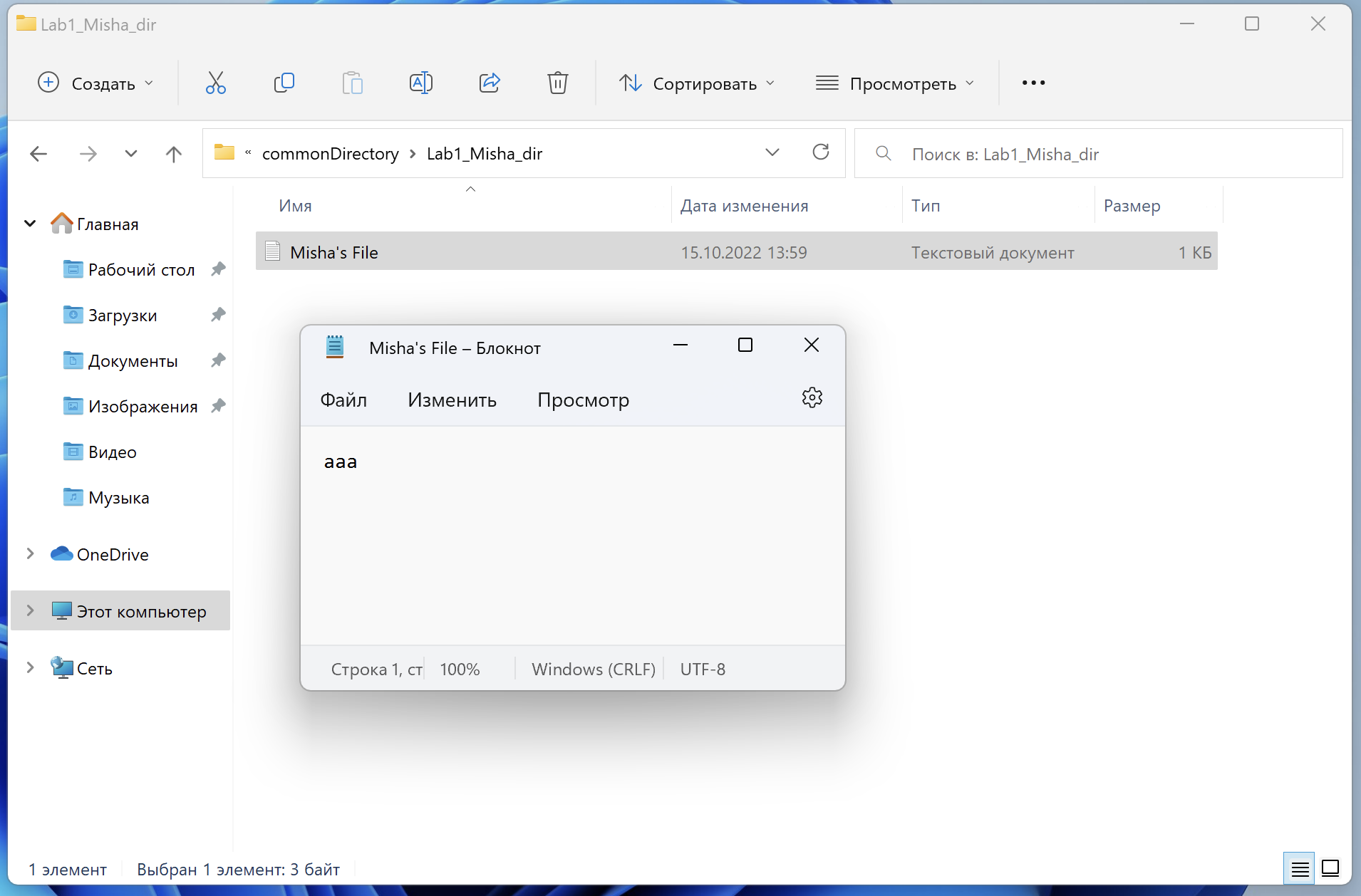This screenshot has height=896, width=1361.
Task: Collapse the Главная tree section
Action: click(30, 224)
